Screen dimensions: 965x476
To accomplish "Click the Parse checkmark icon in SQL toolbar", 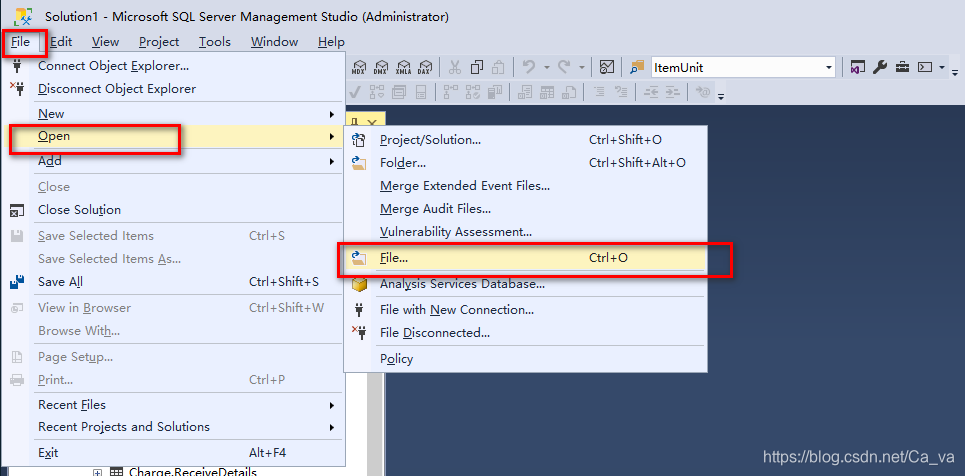I will click(354, 92).
